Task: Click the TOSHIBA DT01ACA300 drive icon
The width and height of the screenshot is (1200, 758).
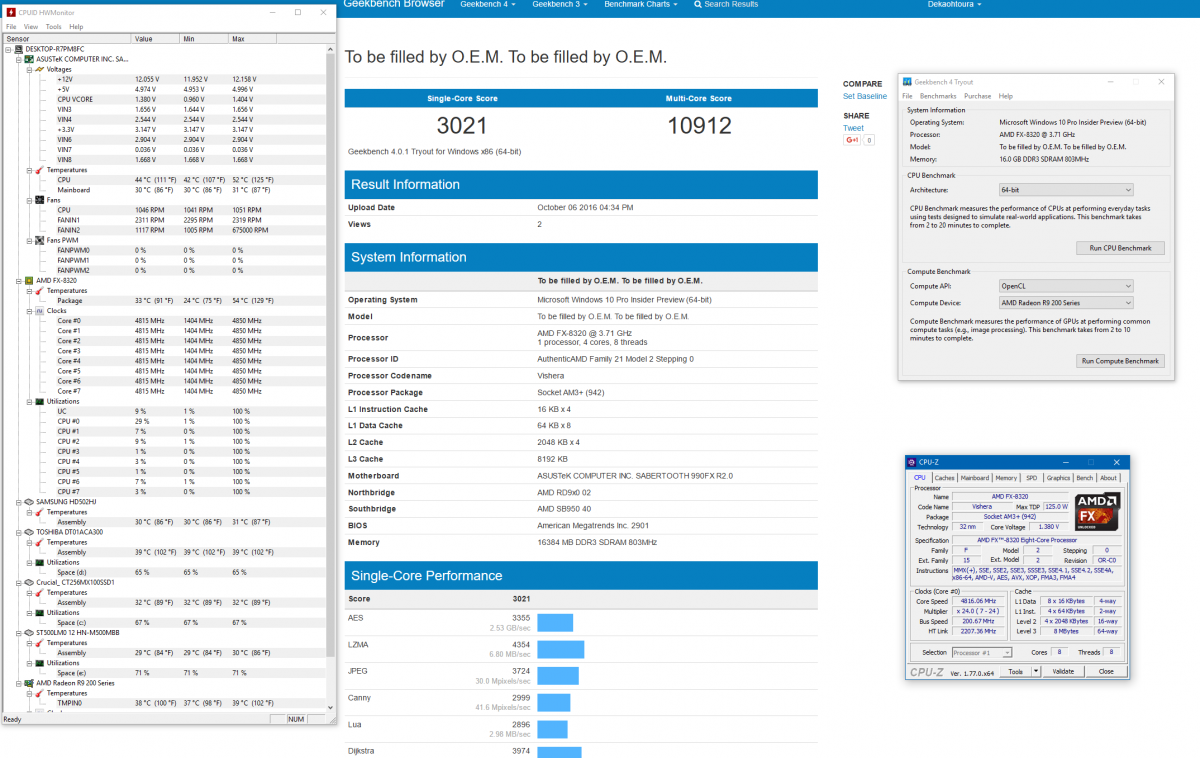Action: [x=29, y=532]
